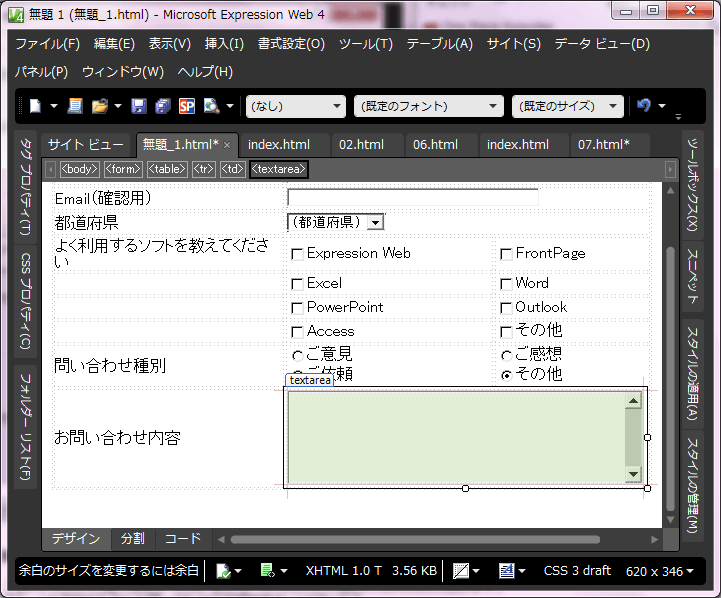Click the quick tag selector left arrow
Viewport: 721px width, 598px height.
[51, 169]
